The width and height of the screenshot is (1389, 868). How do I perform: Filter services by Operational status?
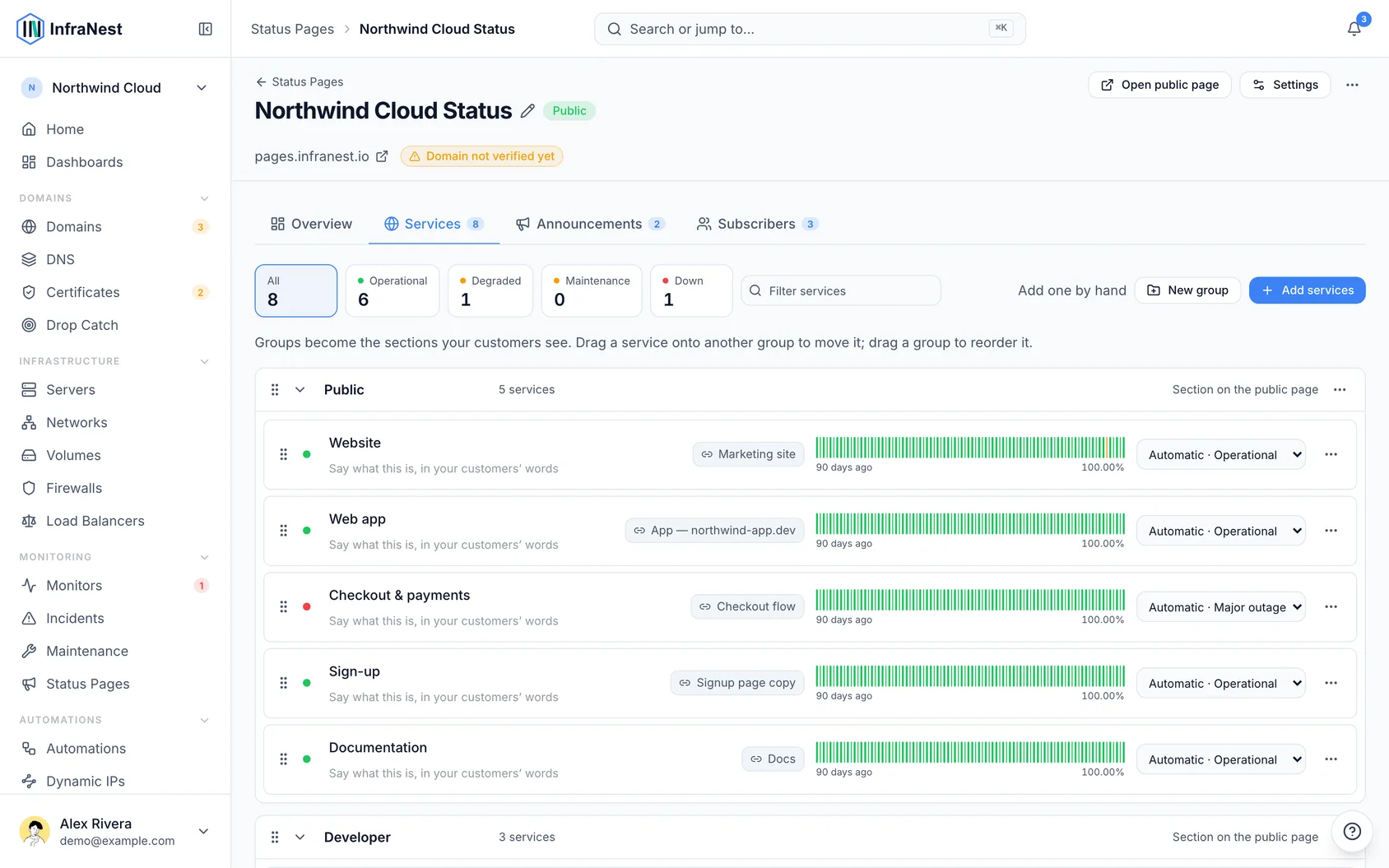(393, 290)
